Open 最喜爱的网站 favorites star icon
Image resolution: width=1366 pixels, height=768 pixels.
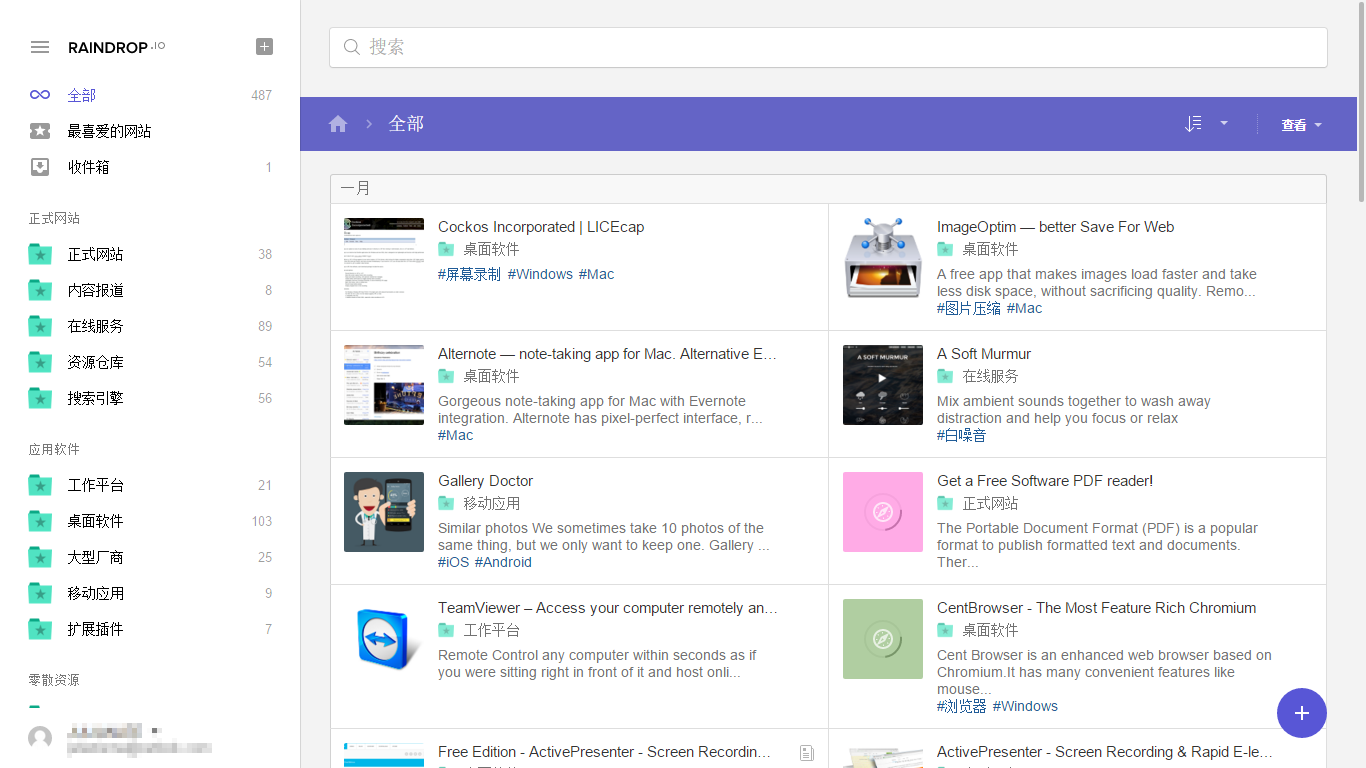tap(40, 131)
